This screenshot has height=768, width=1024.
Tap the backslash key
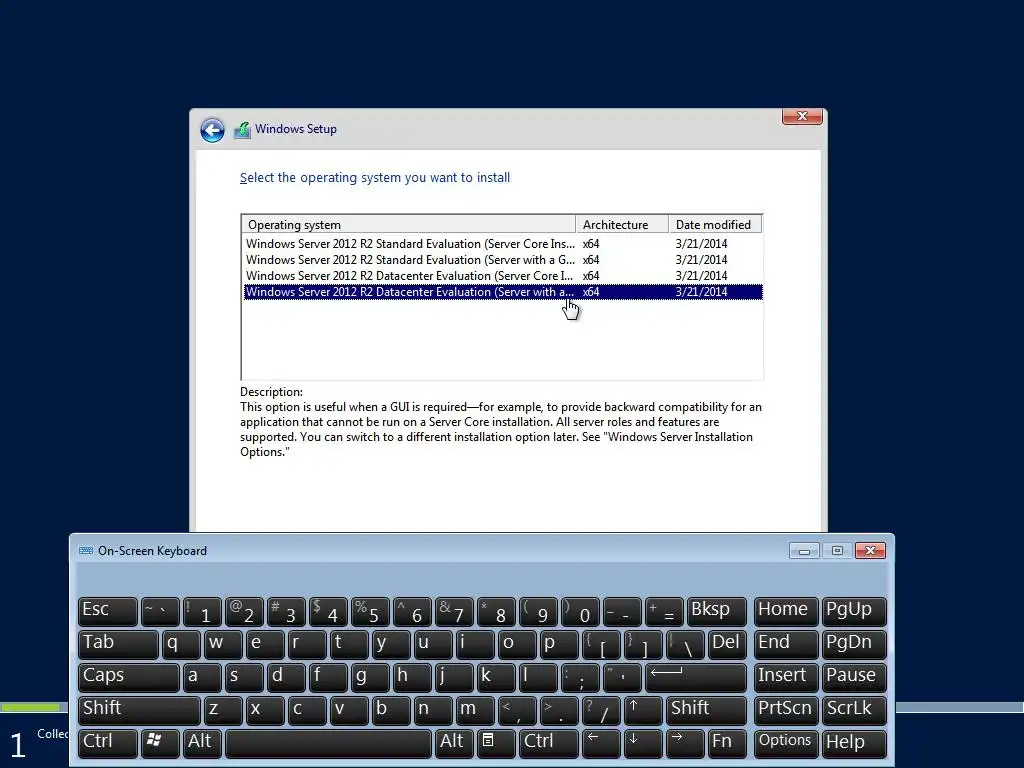(x=685, y=644)
